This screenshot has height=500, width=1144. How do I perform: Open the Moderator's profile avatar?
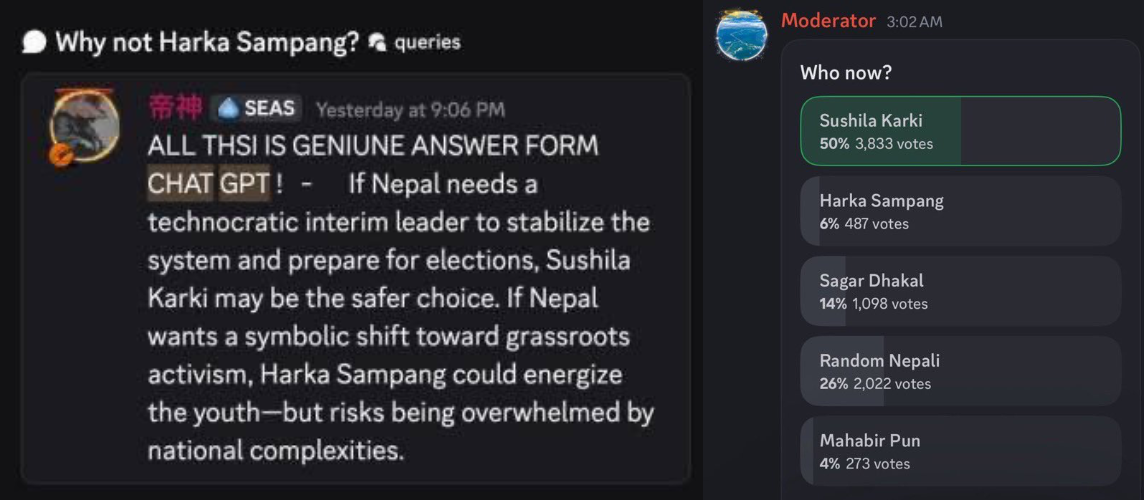pos(741,35)
